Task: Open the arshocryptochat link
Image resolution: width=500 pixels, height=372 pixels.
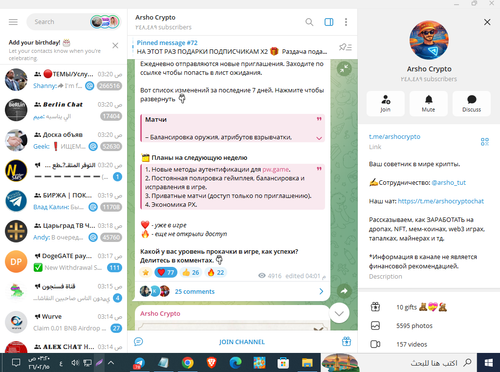Action: (441, 201)
